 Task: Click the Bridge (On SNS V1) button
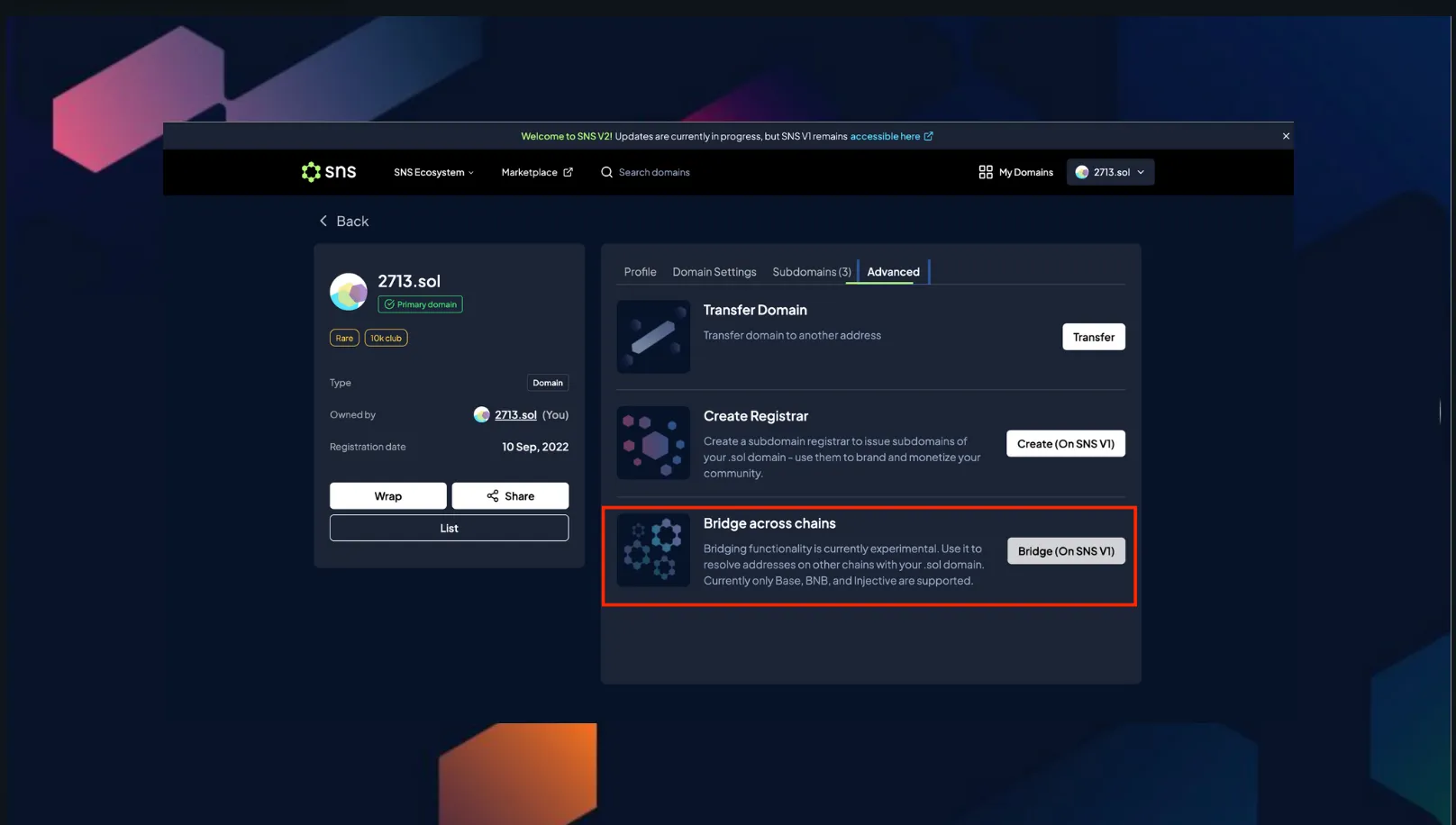coord(1065,551)
